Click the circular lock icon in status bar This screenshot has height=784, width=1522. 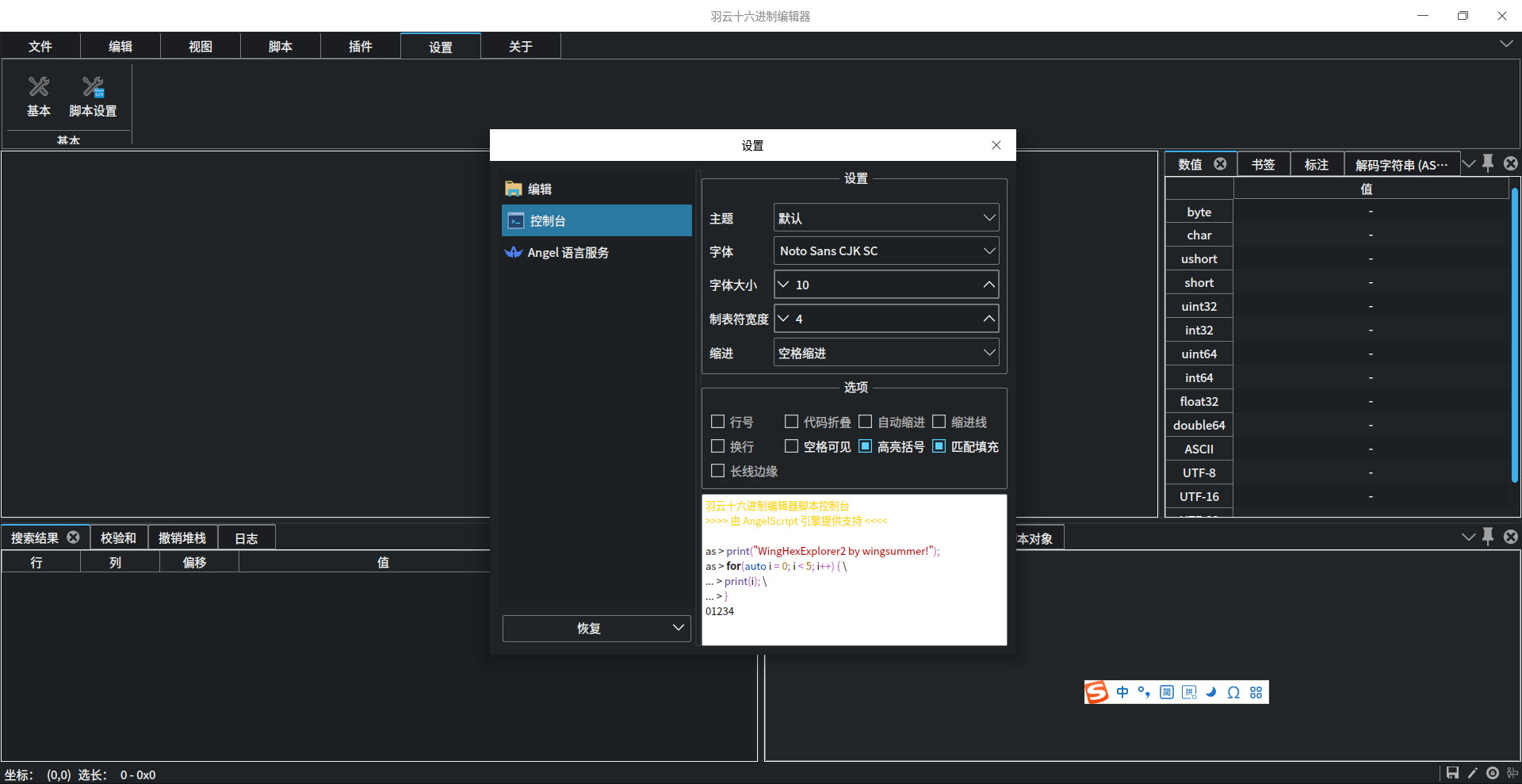pos(1493,773)
